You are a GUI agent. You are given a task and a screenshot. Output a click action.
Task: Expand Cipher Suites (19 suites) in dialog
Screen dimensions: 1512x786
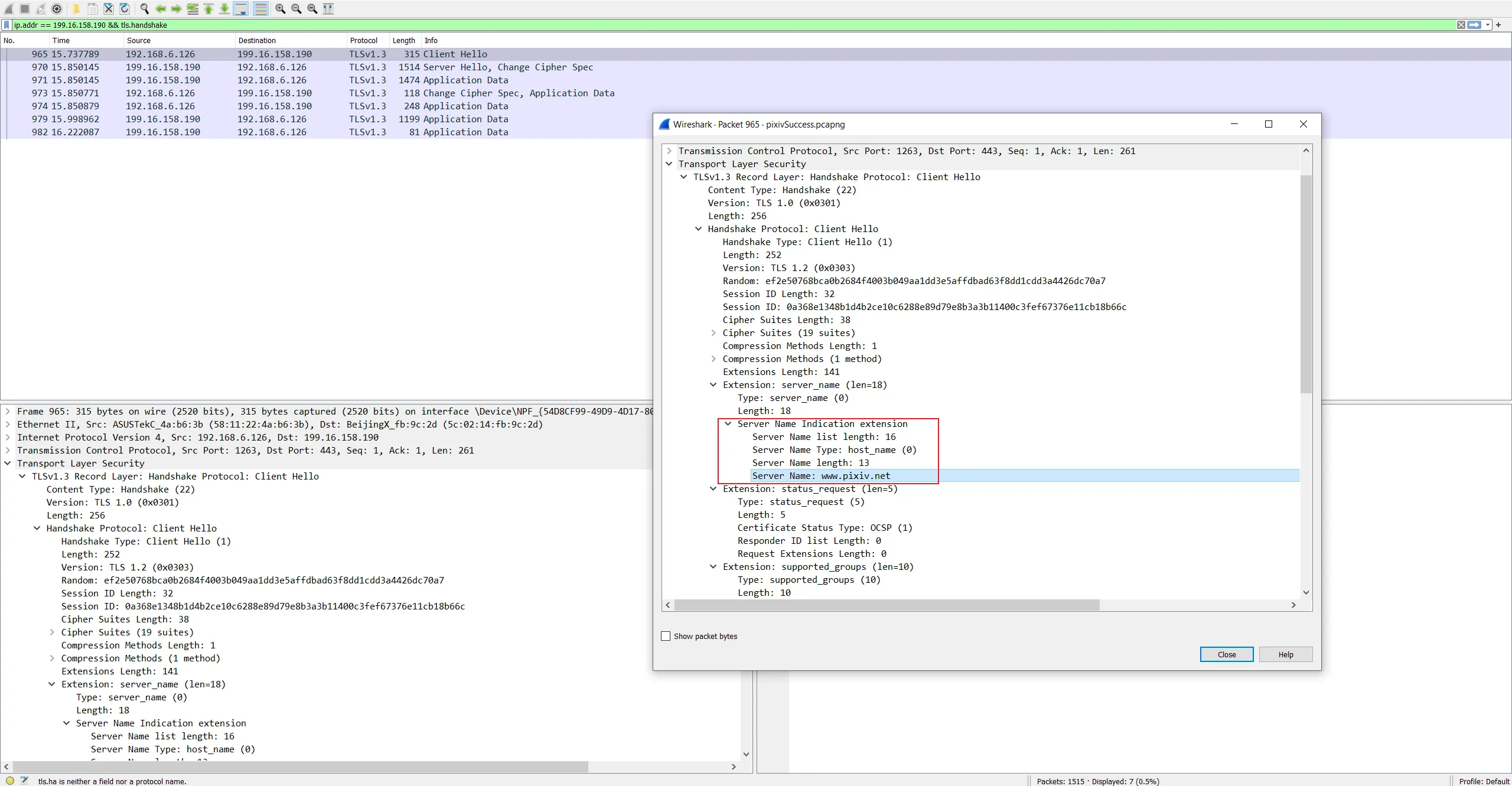click(x=713, y=333)
